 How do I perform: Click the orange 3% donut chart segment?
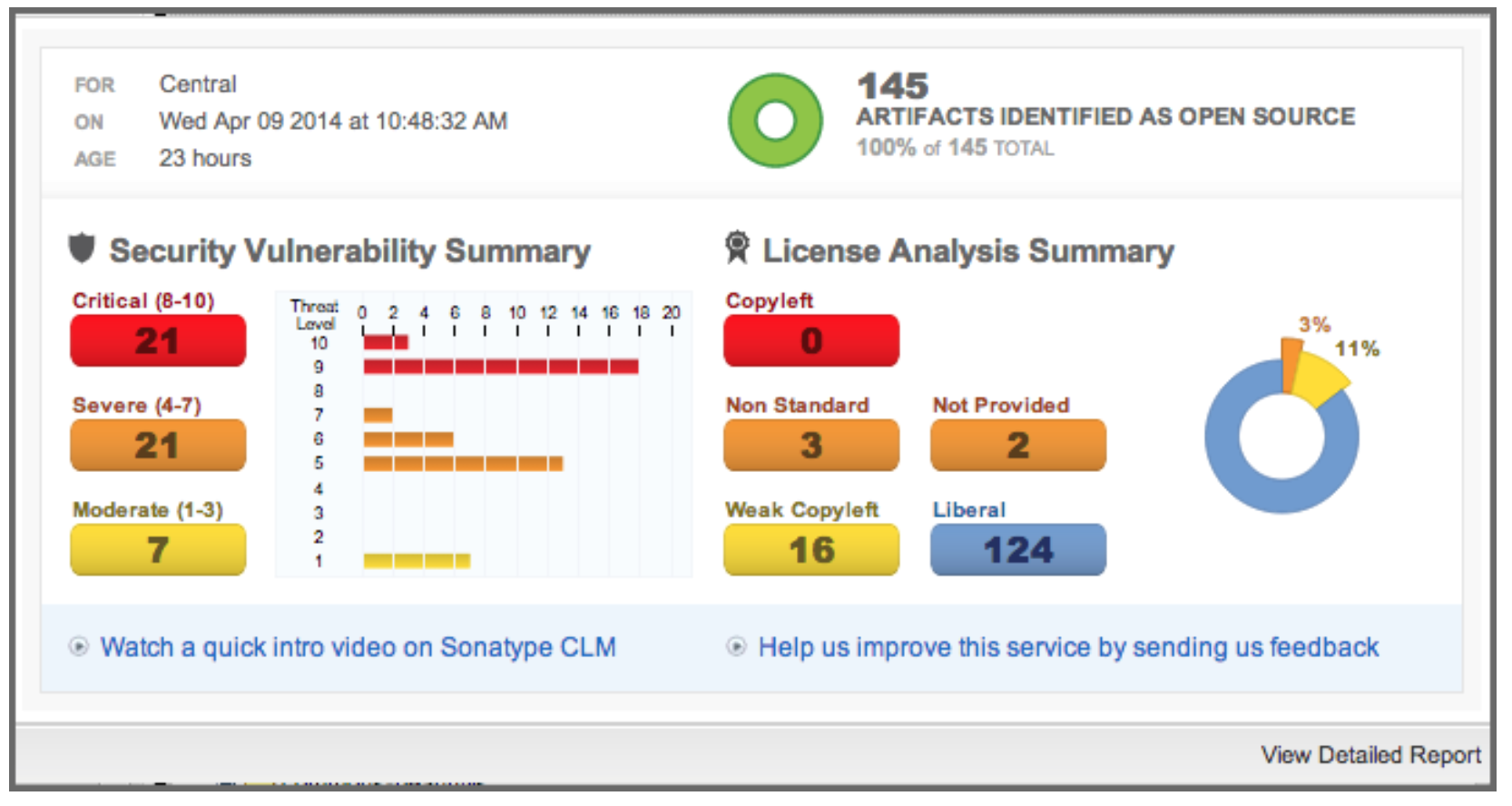1291,361
